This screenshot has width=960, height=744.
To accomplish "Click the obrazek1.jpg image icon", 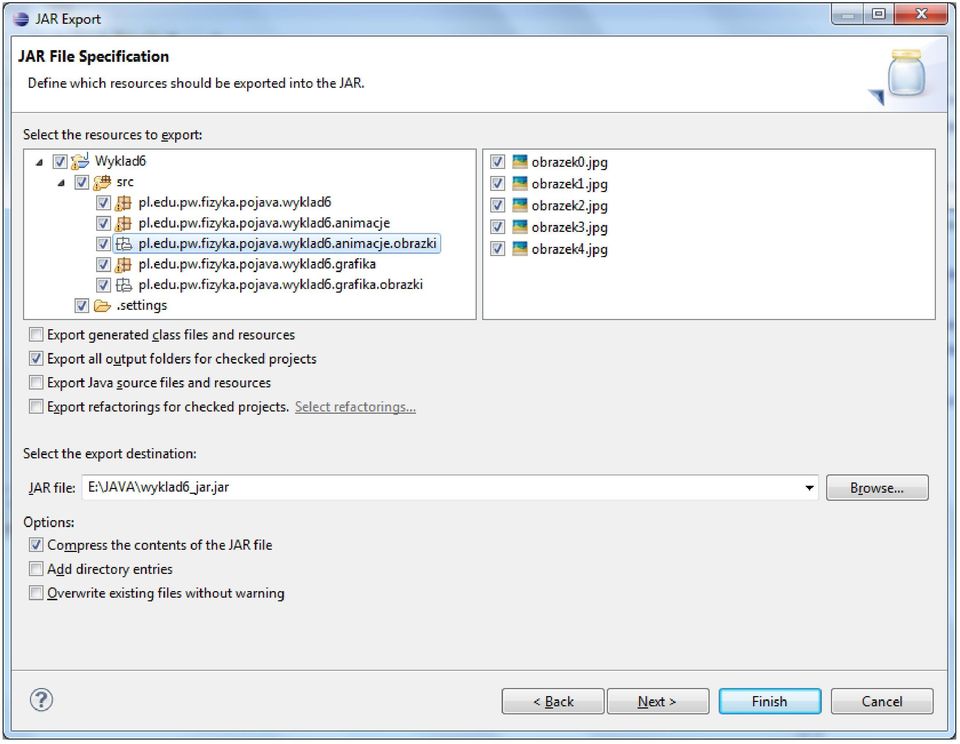I will click(520, 183).
